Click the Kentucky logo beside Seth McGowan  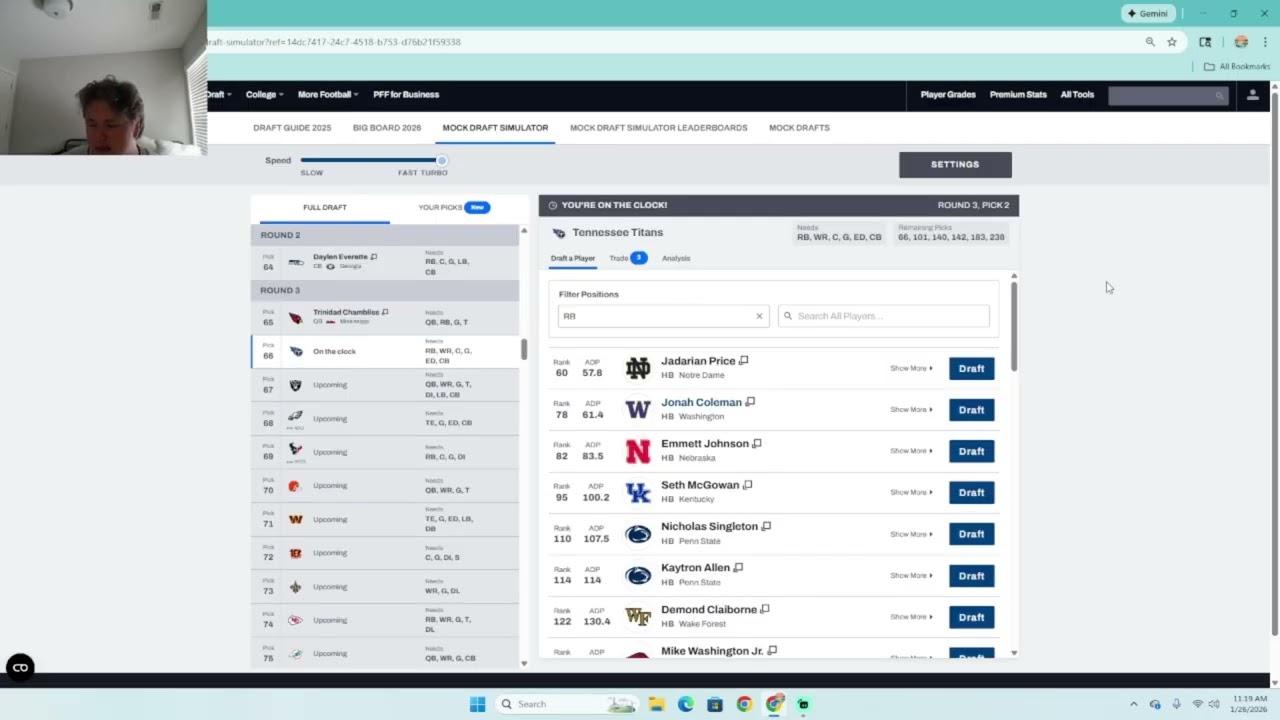[638, 492]
